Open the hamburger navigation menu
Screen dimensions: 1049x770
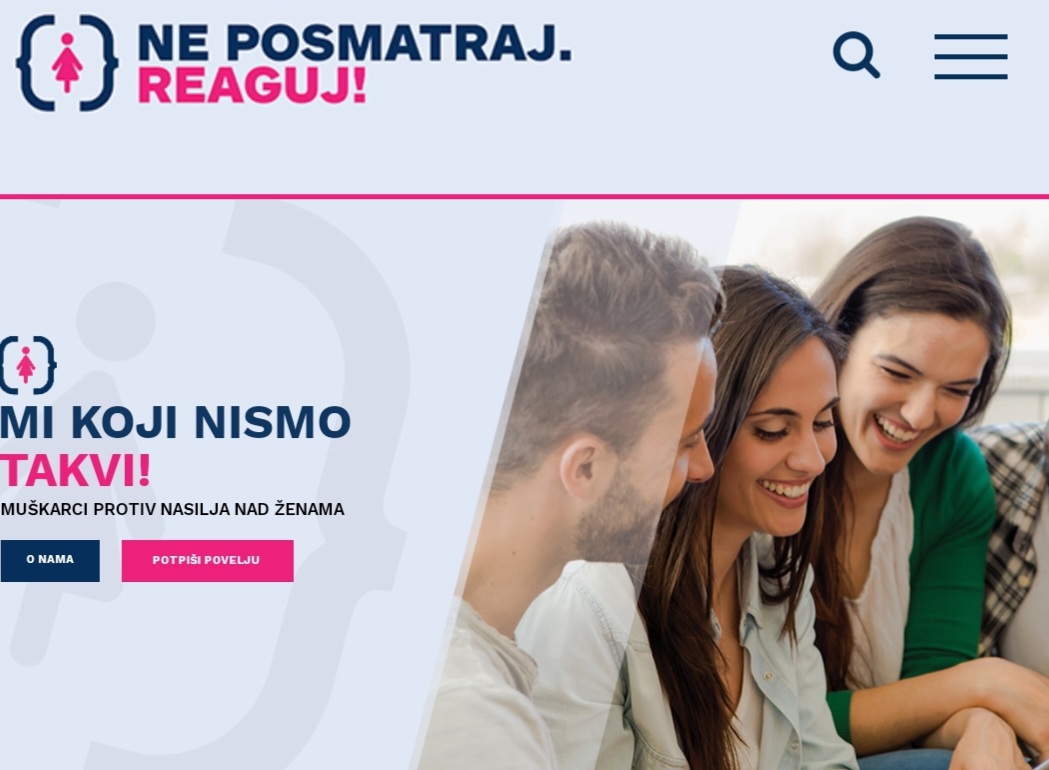pos(971,56)
